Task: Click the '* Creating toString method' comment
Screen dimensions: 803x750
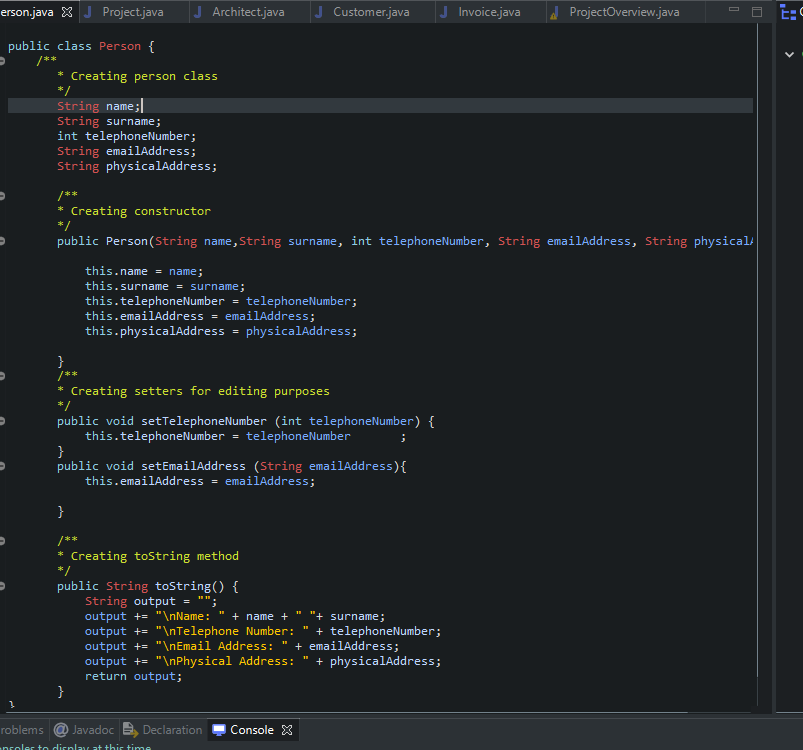Action: point(147,556)
